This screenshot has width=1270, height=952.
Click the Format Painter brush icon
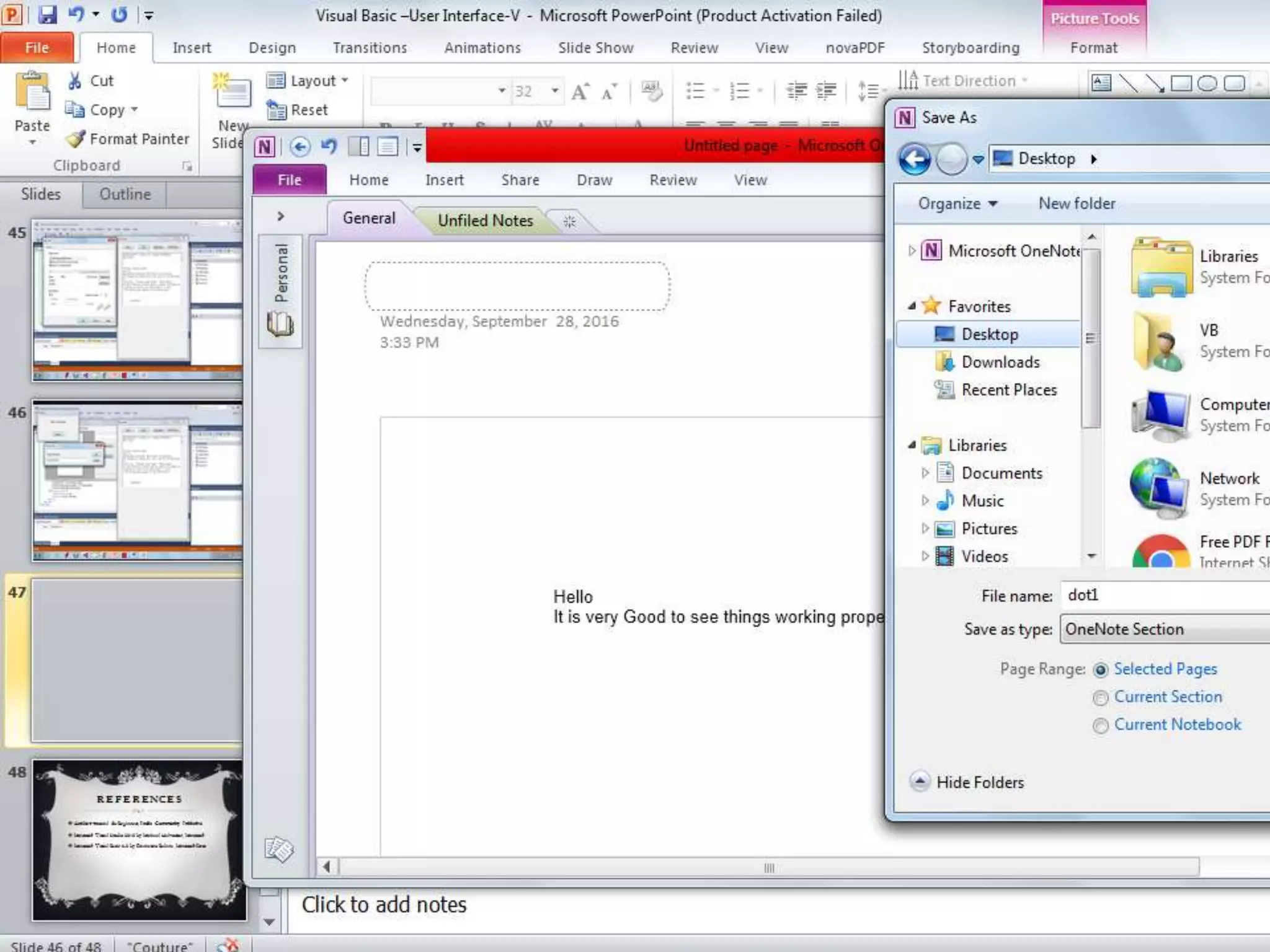[x=76, y=139]
